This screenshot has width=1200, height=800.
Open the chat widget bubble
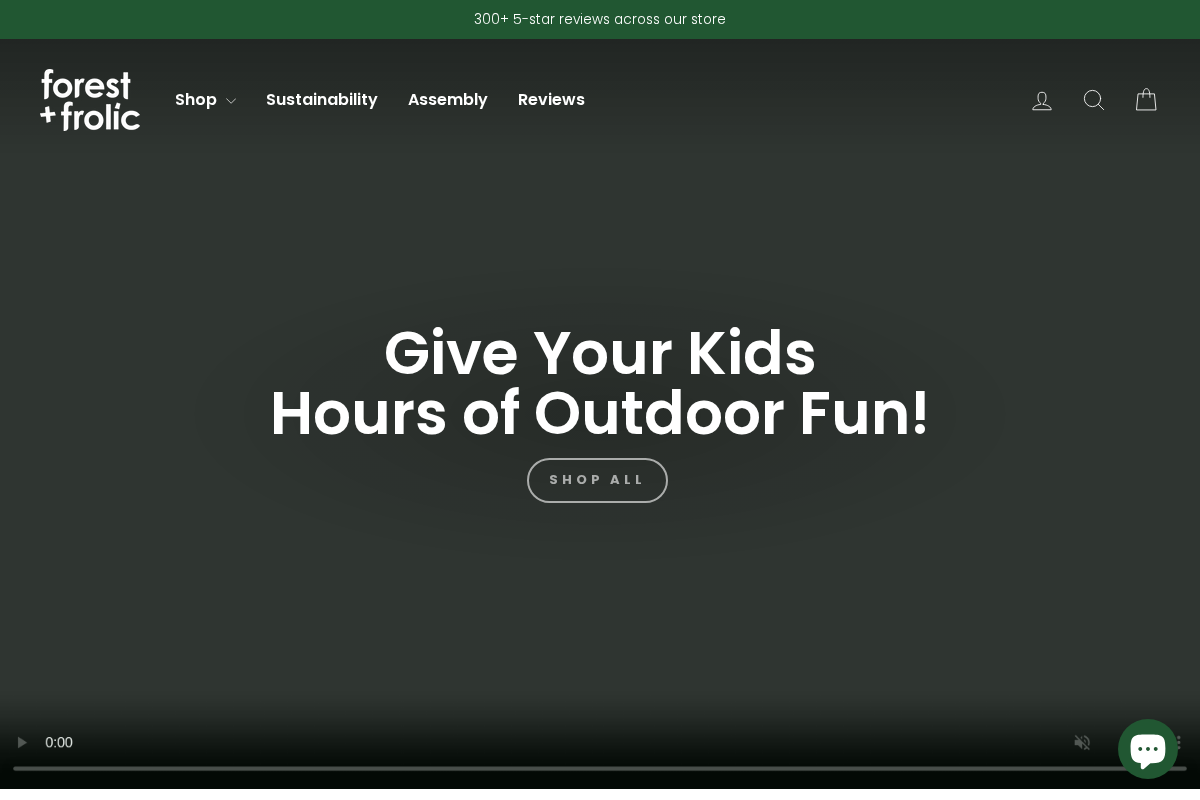click(x=1148, y=748)
